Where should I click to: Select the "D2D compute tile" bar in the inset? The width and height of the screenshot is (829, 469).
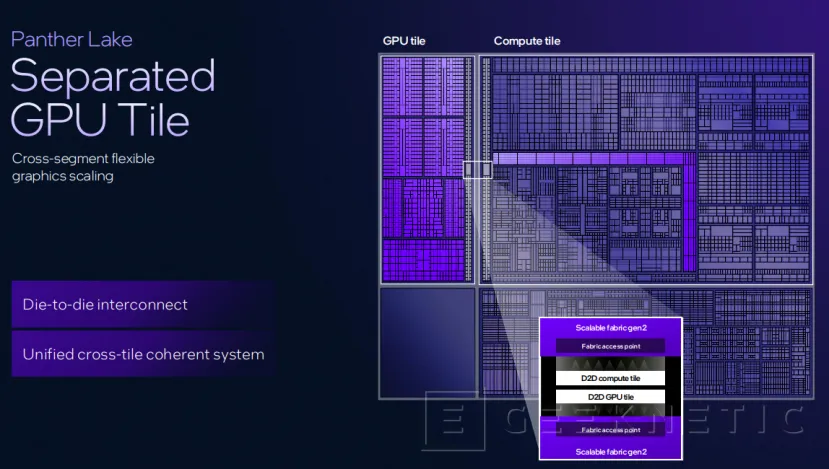pos(610,377)
